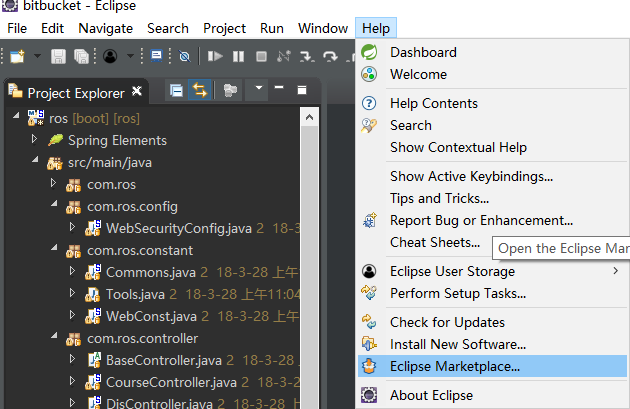Select Tips and Tricks...
The image size is (630, 409).
click(492, 198)
